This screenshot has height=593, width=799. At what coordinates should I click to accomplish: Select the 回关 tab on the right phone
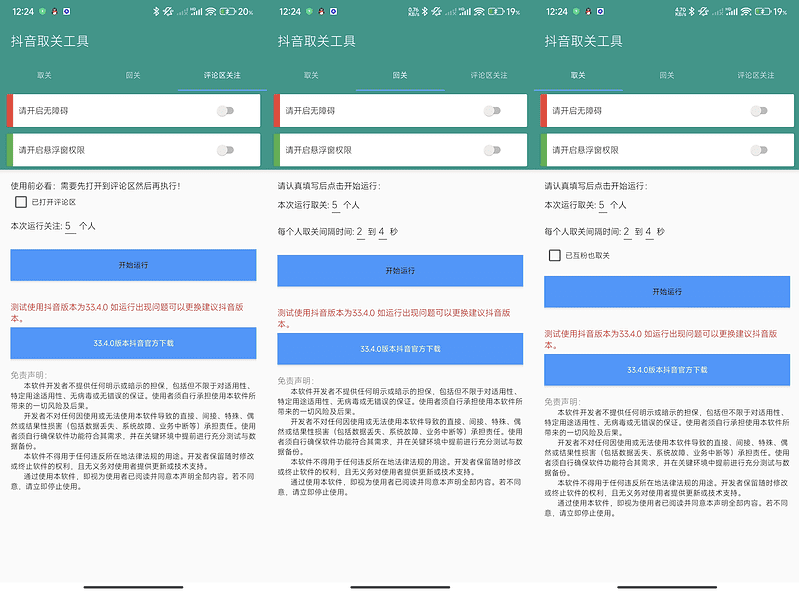coord(666,75)
